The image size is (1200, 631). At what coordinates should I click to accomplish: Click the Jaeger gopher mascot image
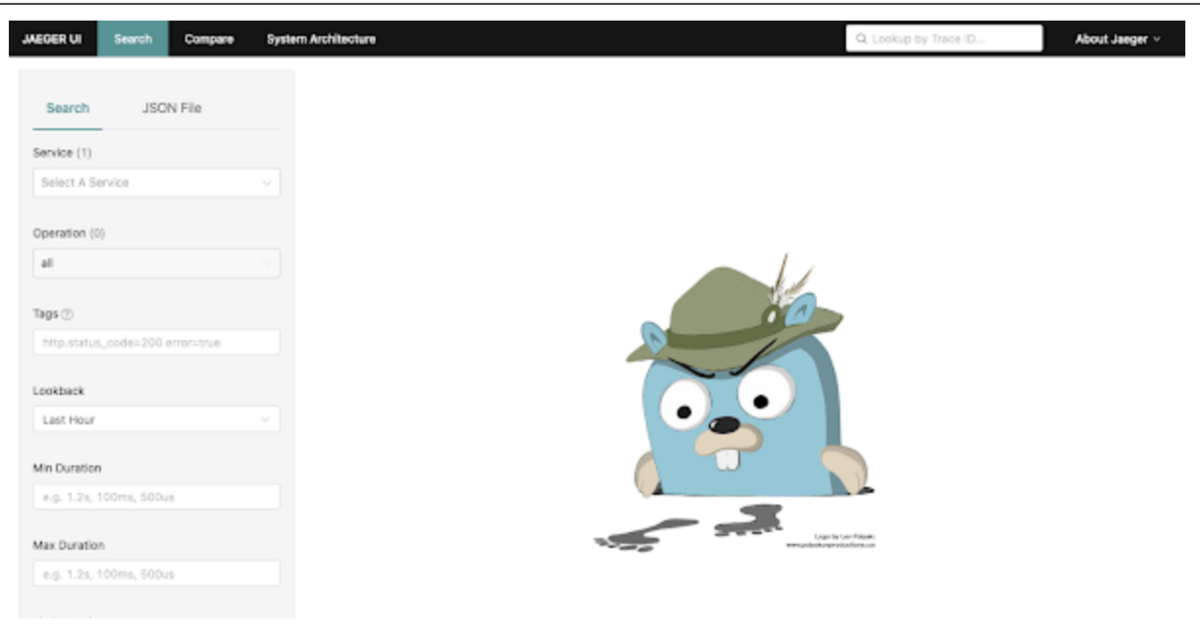(736, 402)
